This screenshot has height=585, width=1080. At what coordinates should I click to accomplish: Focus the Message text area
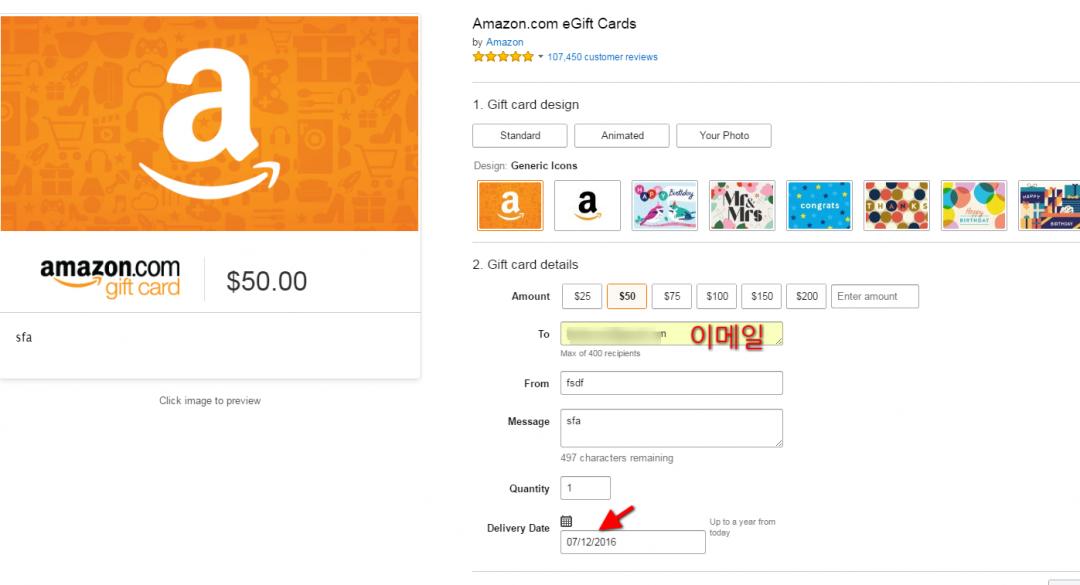pos(671,428)
